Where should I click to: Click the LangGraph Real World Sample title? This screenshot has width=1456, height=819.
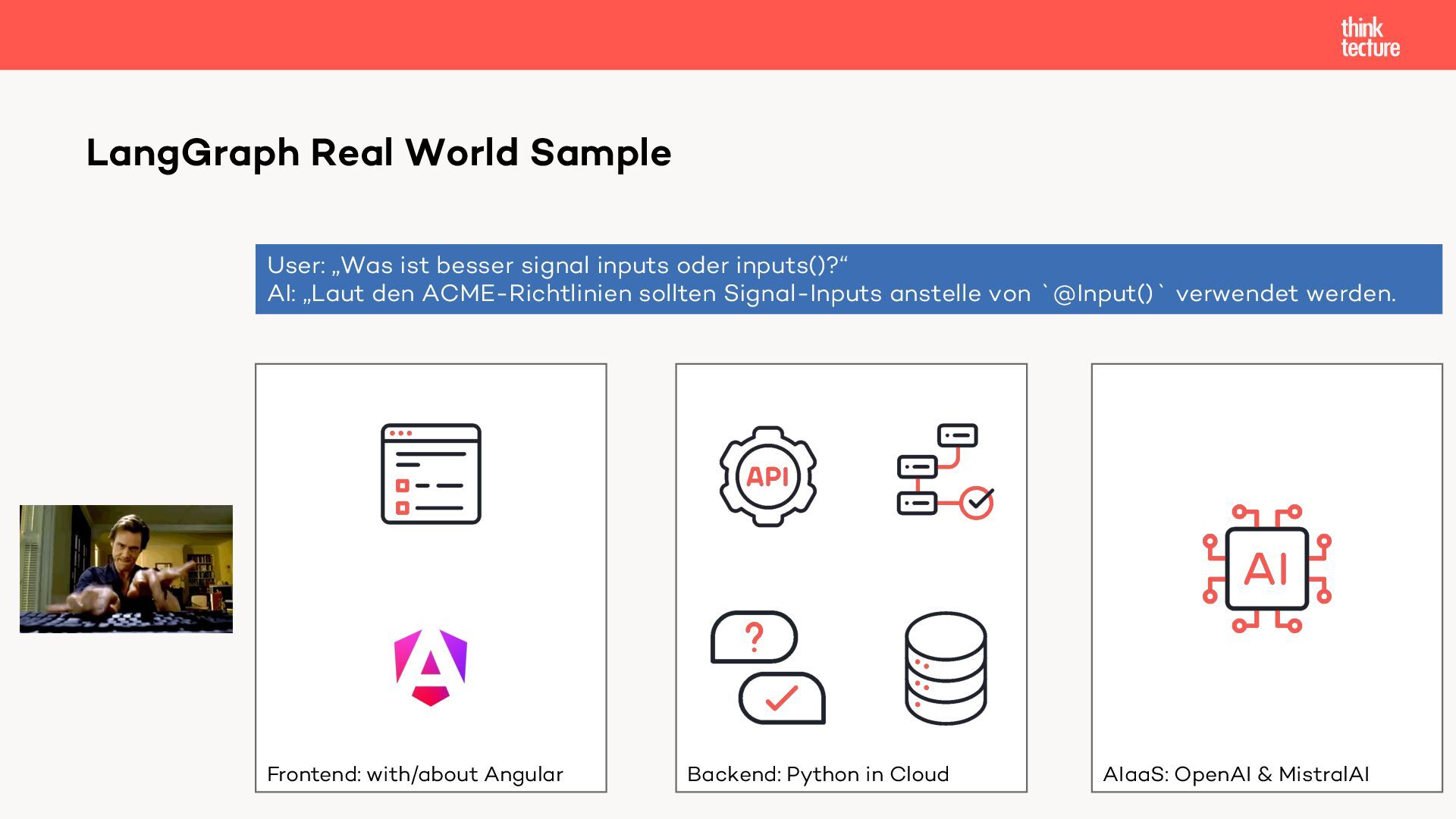(378, 152)
